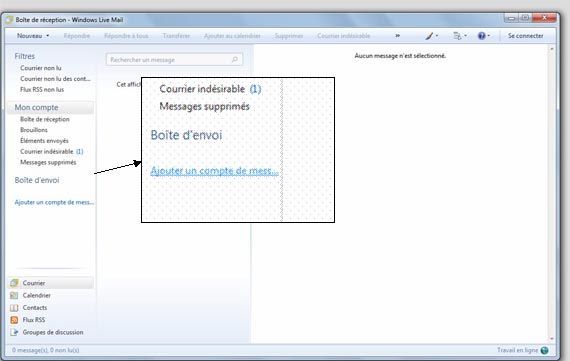Expand the Nouveau dropdown arrow
The height and width of the screenshot is (361, 570).
coord(48,36)
